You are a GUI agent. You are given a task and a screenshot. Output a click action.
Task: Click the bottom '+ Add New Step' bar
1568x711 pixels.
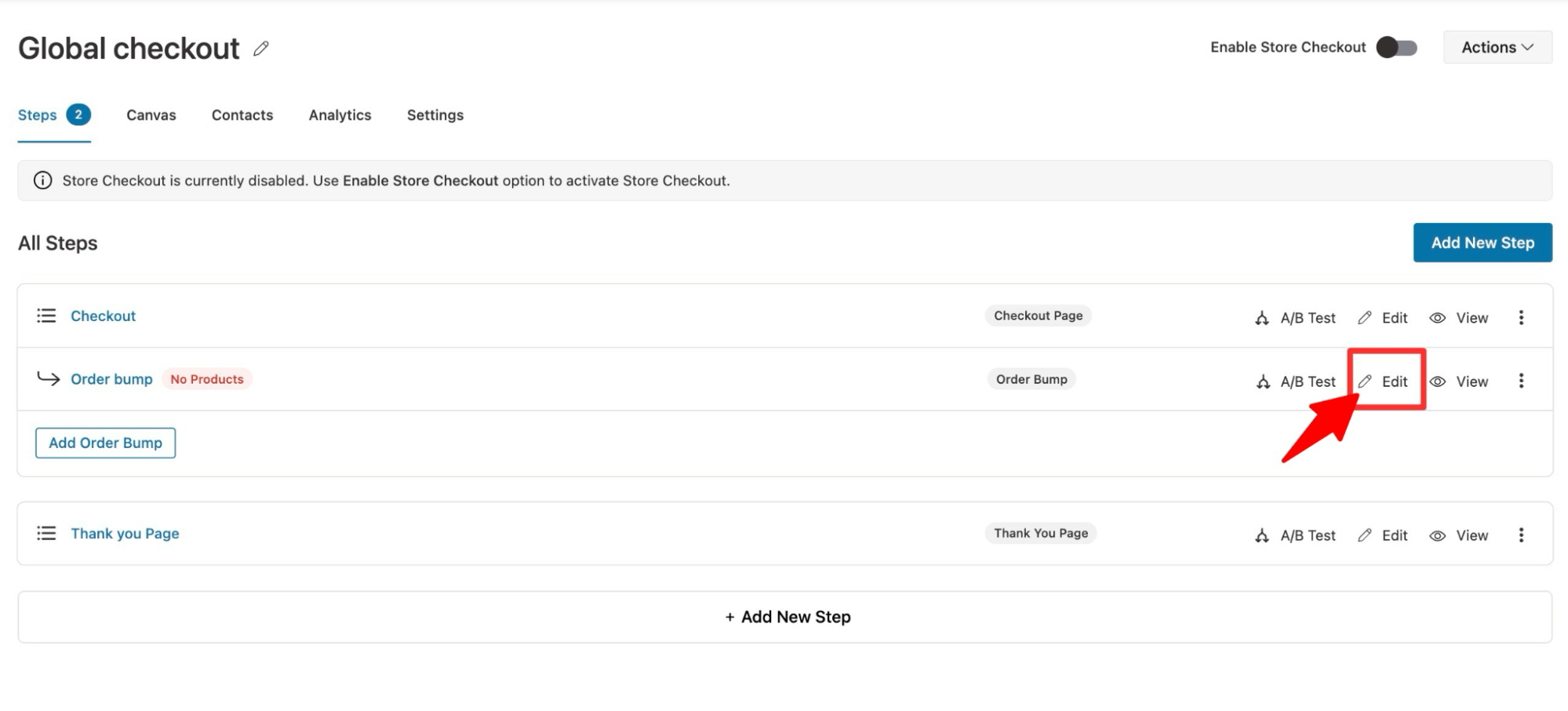point(785,617)
